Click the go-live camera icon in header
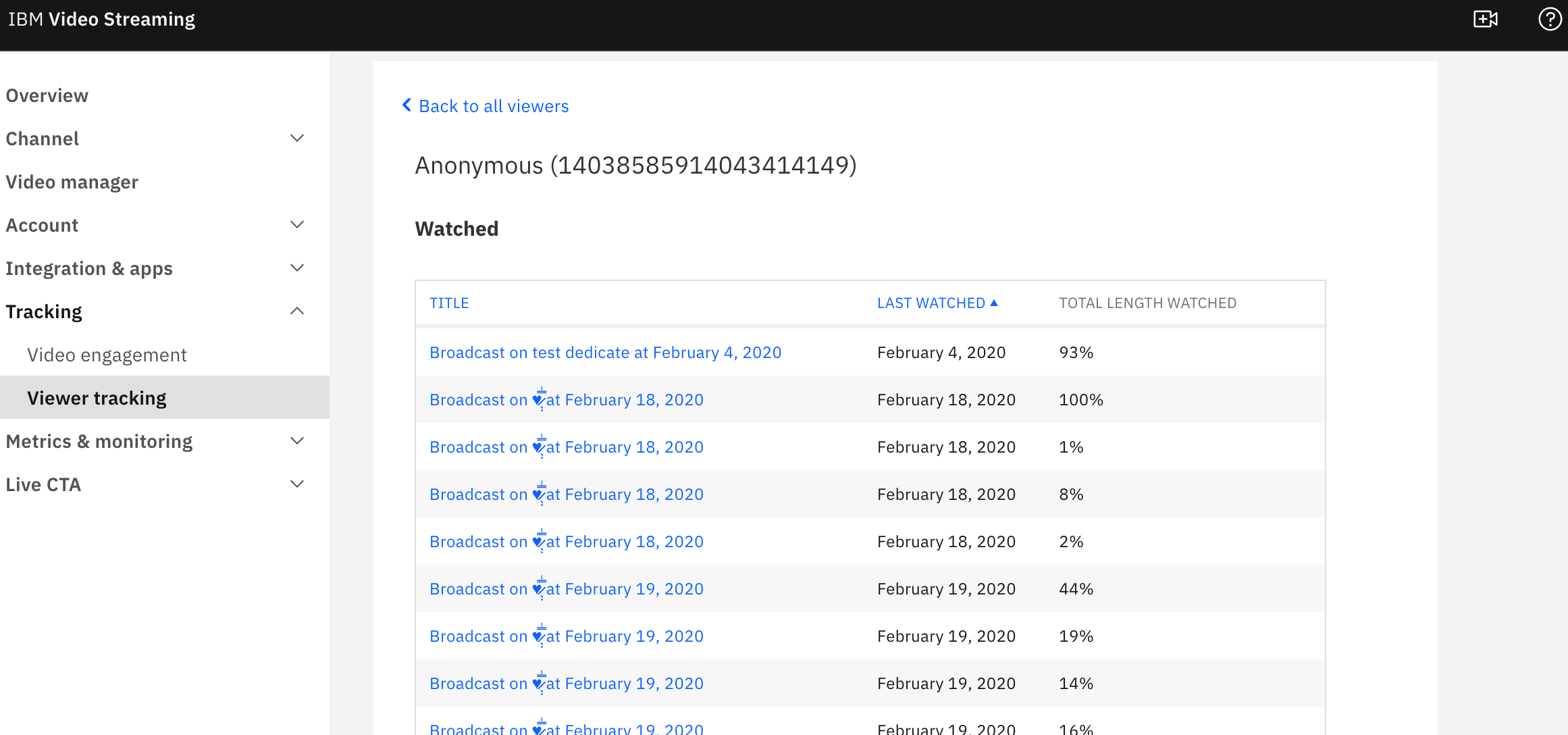The image size is (1568, 735). click(1486, 19)
